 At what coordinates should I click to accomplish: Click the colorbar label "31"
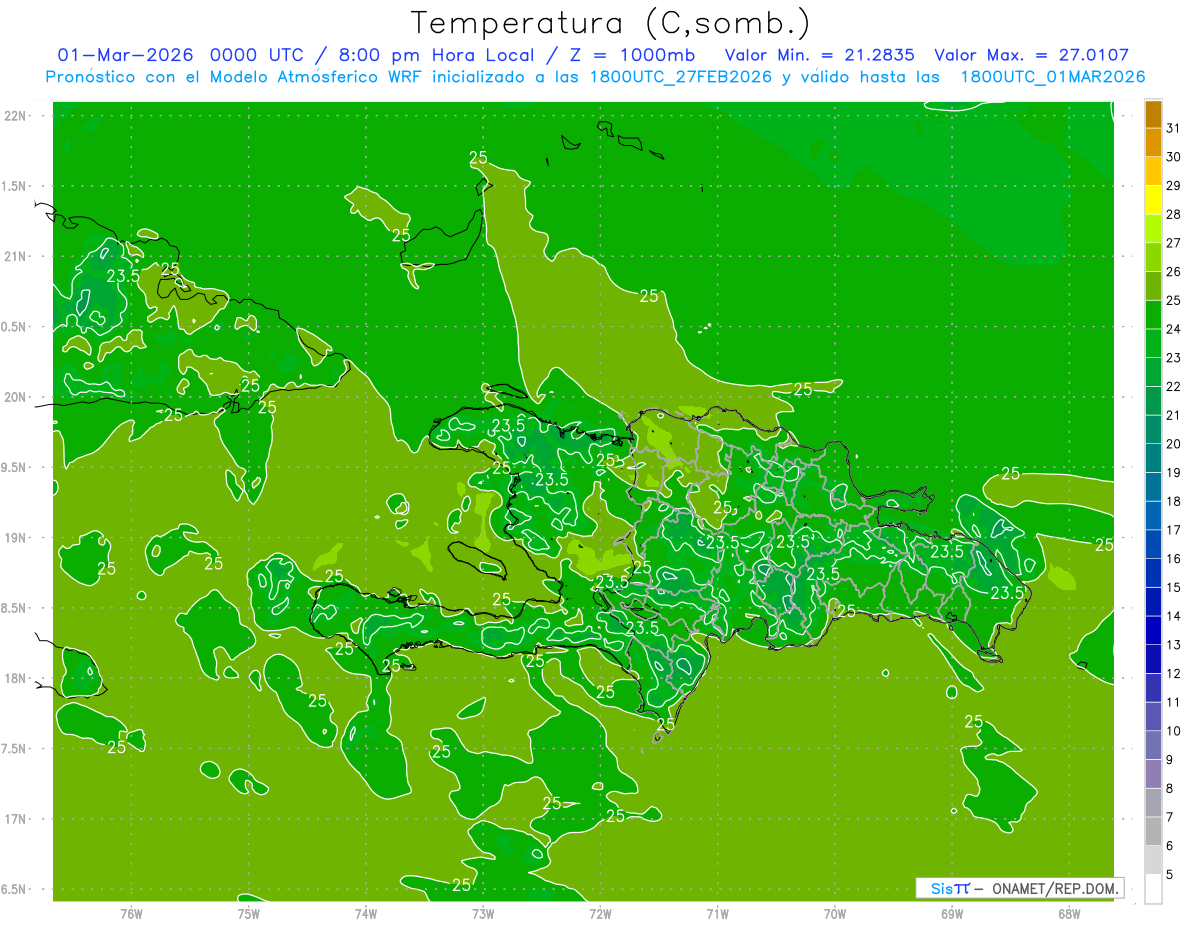point(1174,128)
